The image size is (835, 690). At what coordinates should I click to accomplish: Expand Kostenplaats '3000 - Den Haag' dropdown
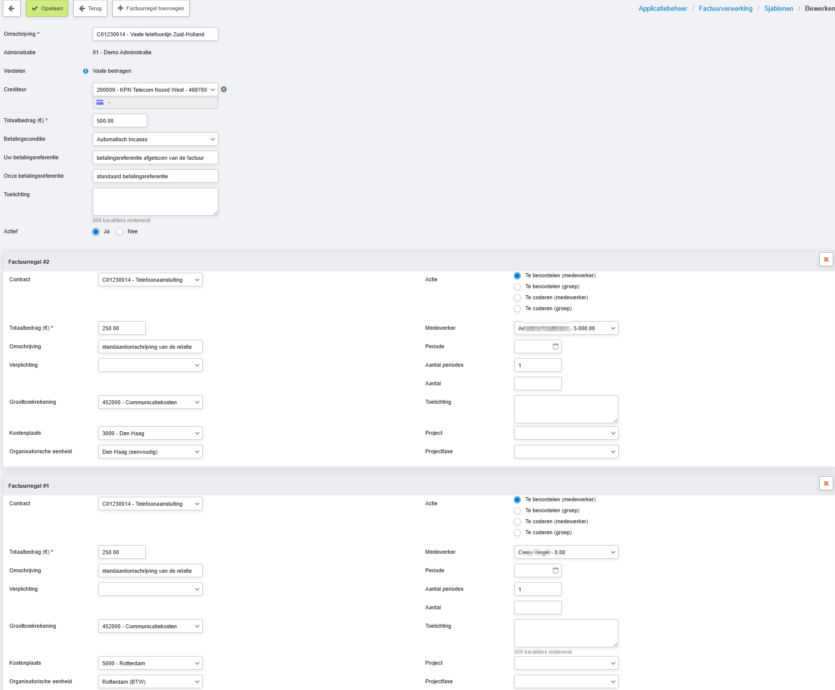150,433
